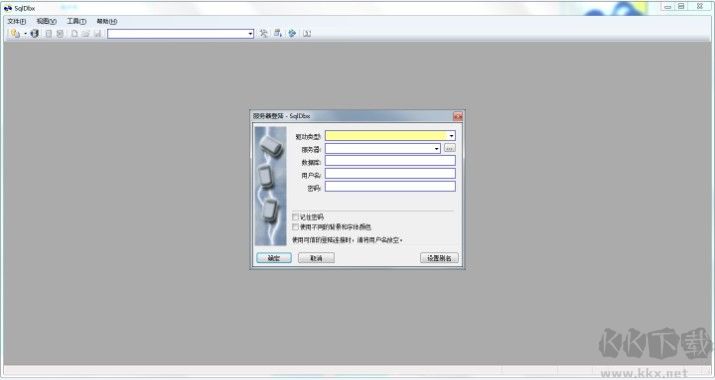Click the 设置别名 set alias button
The height and width of the screenshot is (380, 715).
pyautogui.click(x=439, y=258)
